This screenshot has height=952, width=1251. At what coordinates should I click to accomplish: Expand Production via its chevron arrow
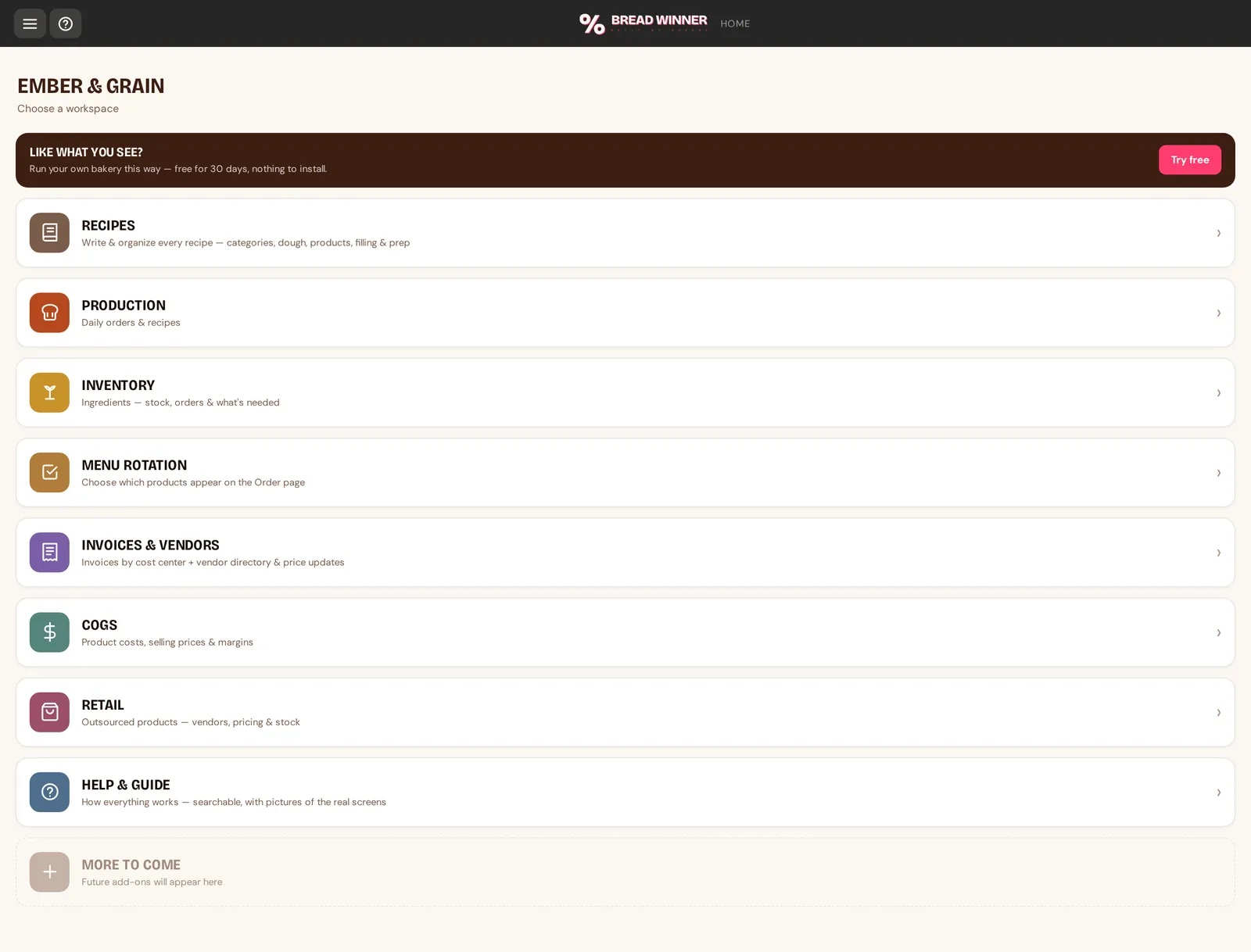click(x=1218, y=313)
